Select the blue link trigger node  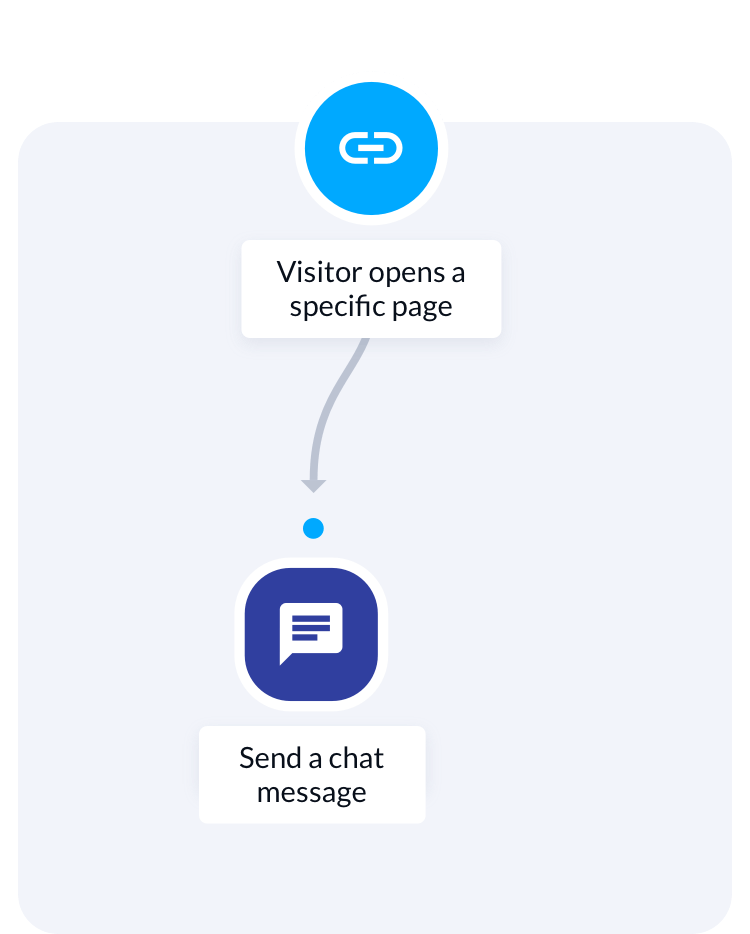coord(371,148)
